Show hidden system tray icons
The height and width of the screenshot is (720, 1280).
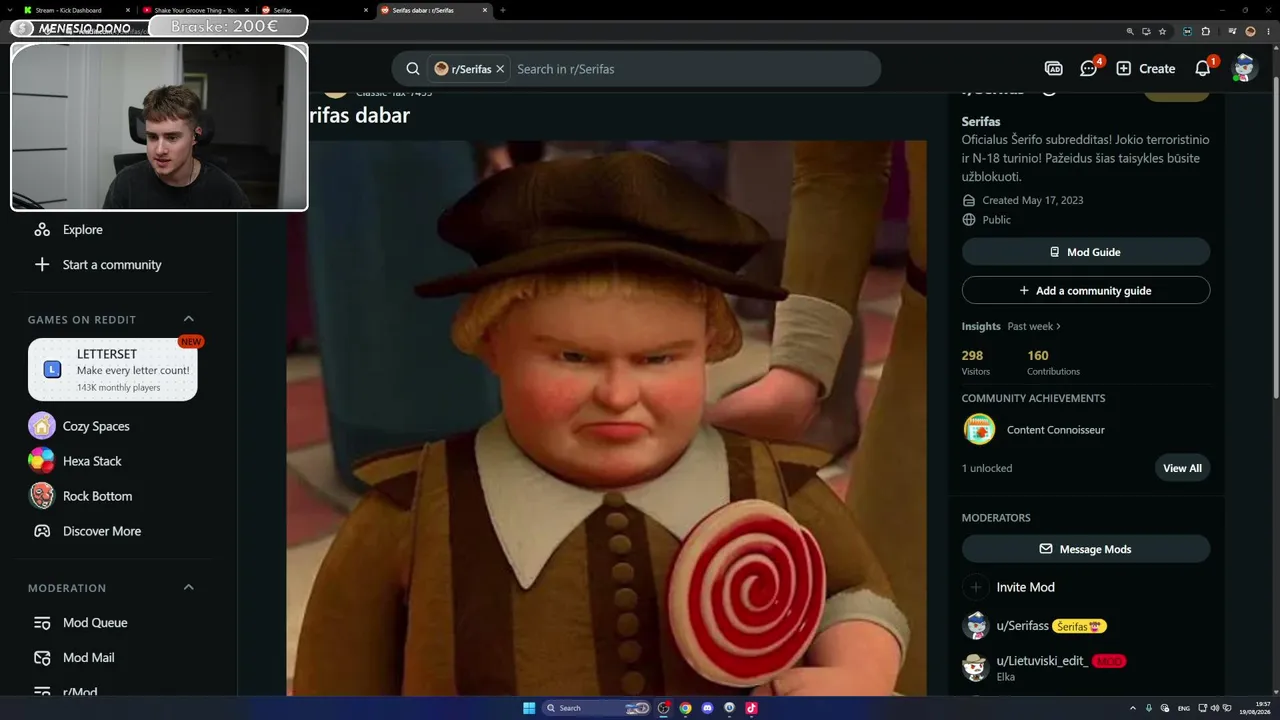coord(1133,708)
